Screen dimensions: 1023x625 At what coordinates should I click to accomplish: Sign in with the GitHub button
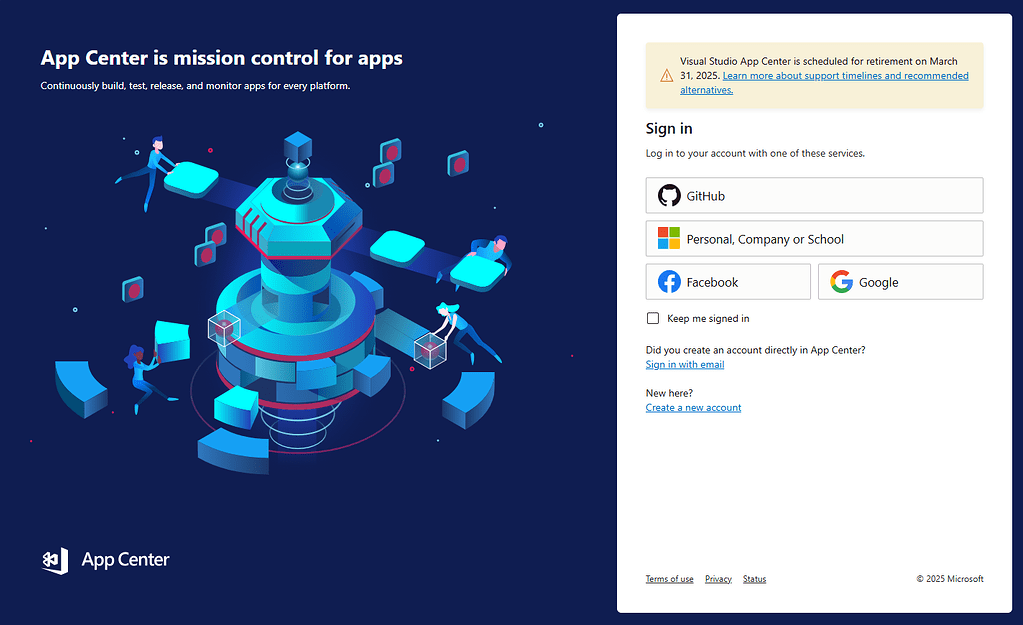(x=814, y=195)
